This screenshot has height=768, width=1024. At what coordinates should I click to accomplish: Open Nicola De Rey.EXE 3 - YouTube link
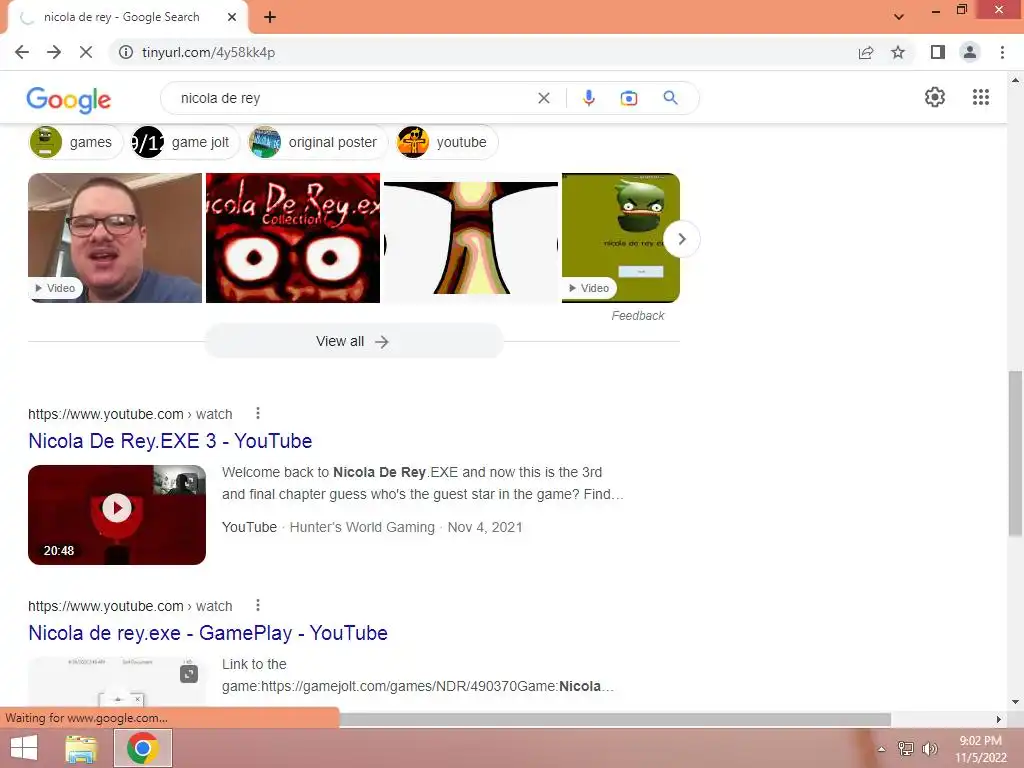170,441
